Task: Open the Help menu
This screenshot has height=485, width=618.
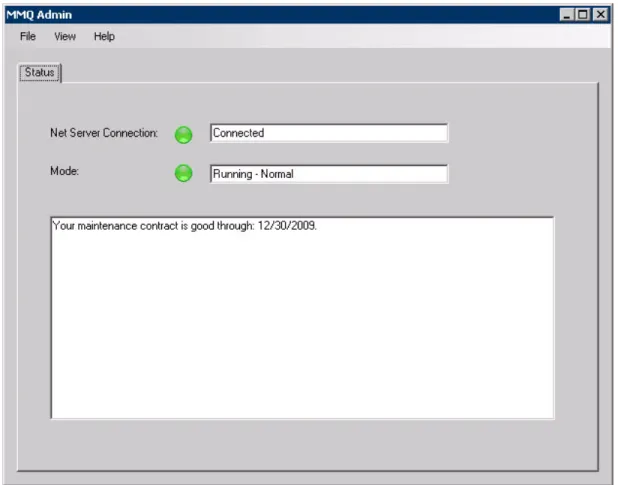Action: coord(104,36)
